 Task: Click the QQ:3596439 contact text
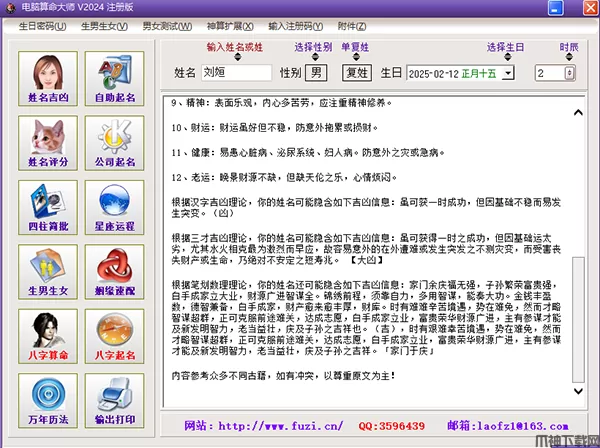point(391,426)
